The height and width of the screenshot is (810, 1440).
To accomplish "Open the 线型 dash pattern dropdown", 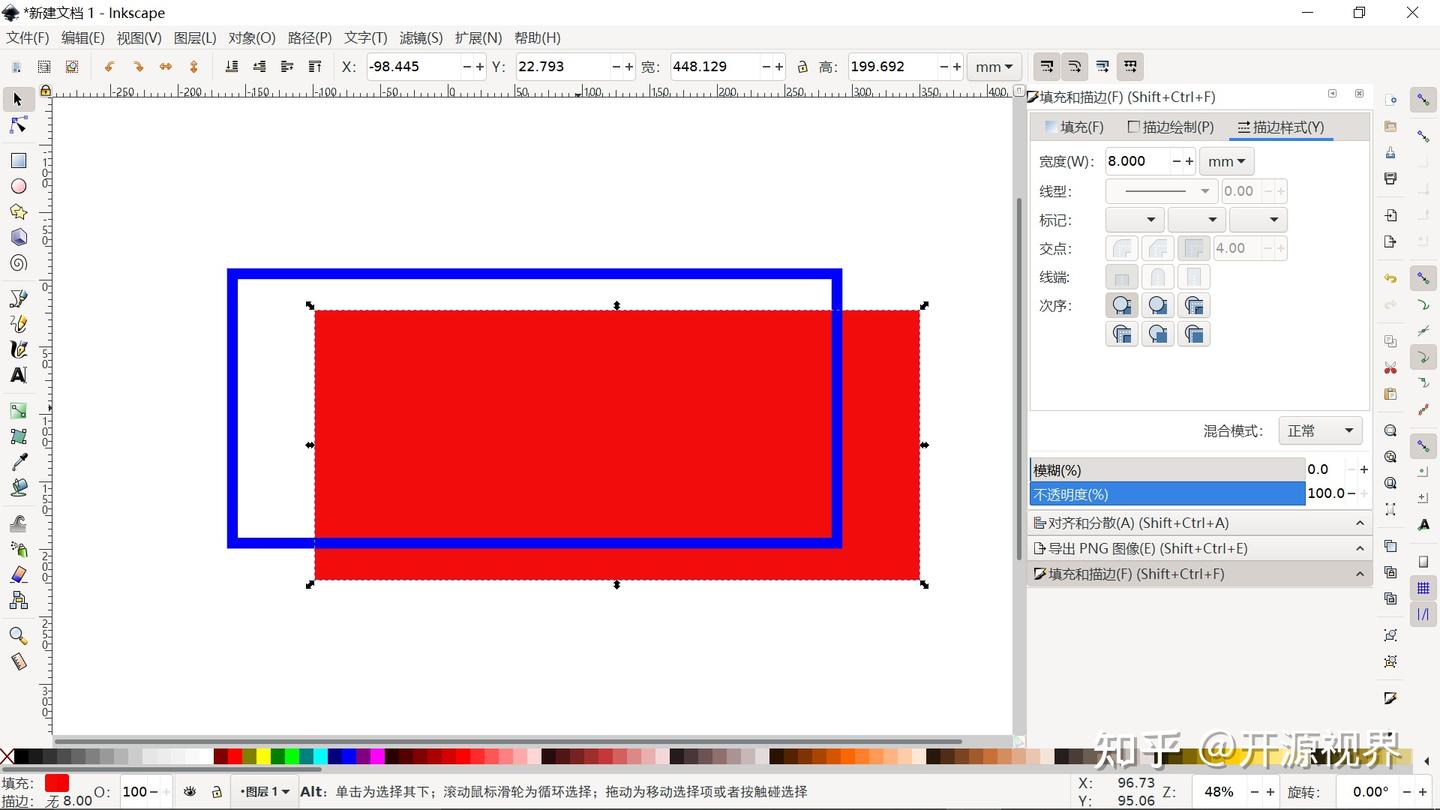I will point(1162,191).
